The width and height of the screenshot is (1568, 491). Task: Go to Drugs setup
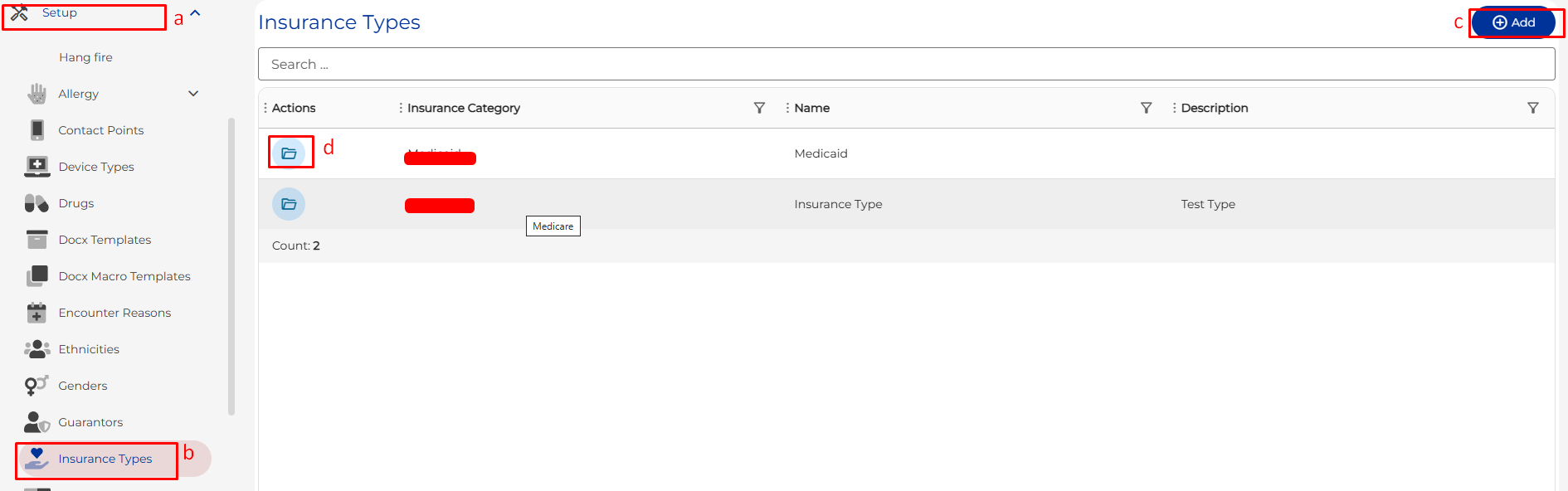(76, 203)
